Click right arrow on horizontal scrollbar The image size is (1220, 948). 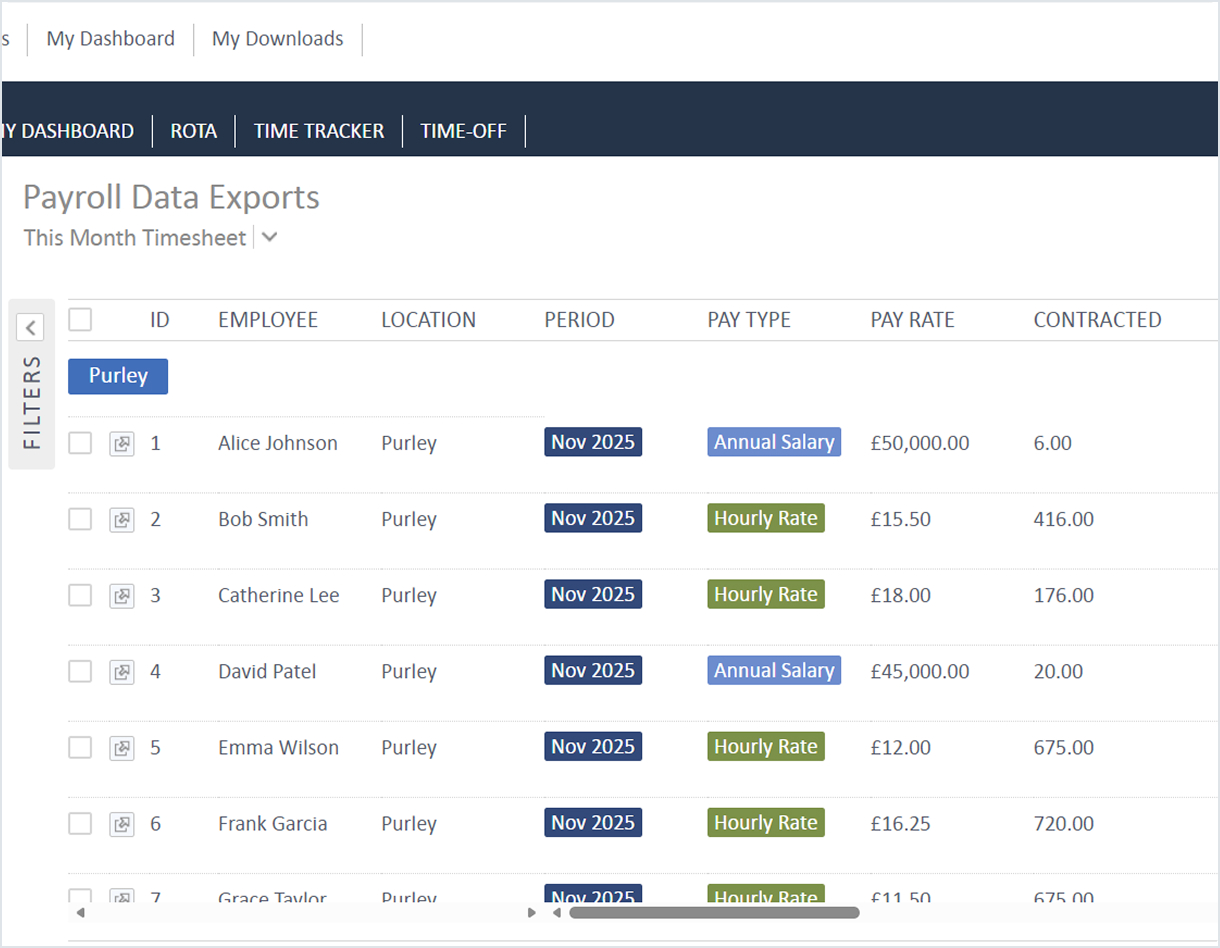(x=532, y=912)
